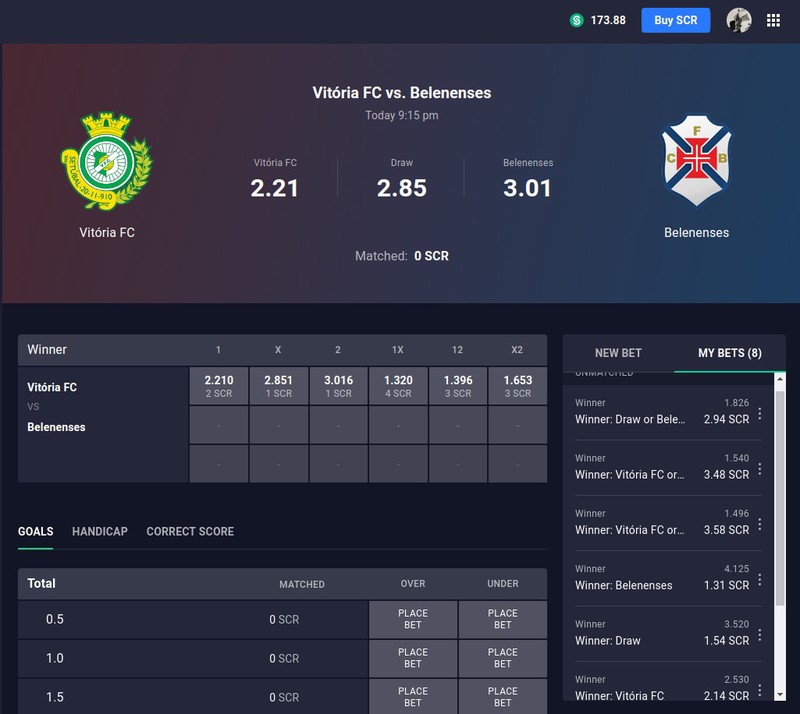Click scrollbar down arrow in My Bets

coord(780,695)
